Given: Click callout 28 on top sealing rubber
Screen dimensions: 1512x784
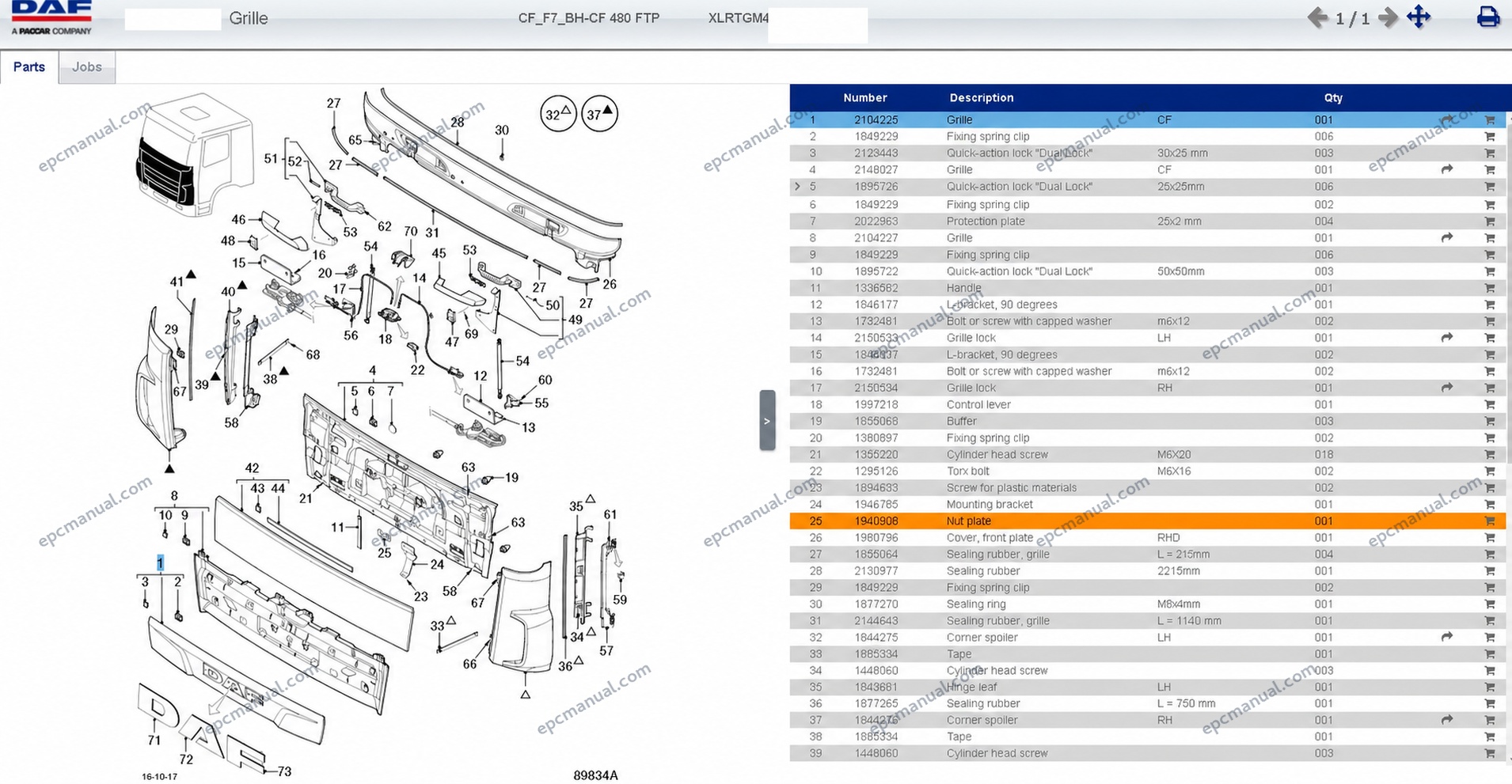Looking at the screenshot, I should pyautogui.click(x=458, y=123).
